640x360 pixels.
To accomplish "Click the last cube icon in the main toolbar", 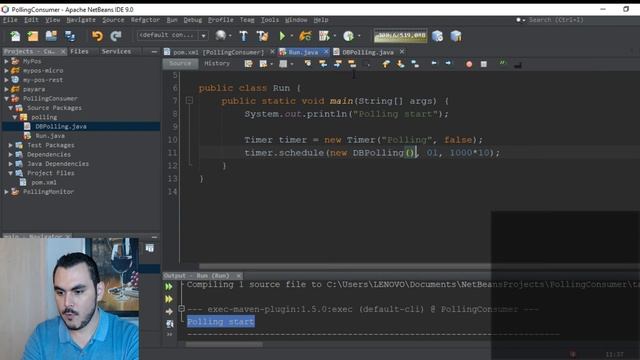I will tap(456, 36).
